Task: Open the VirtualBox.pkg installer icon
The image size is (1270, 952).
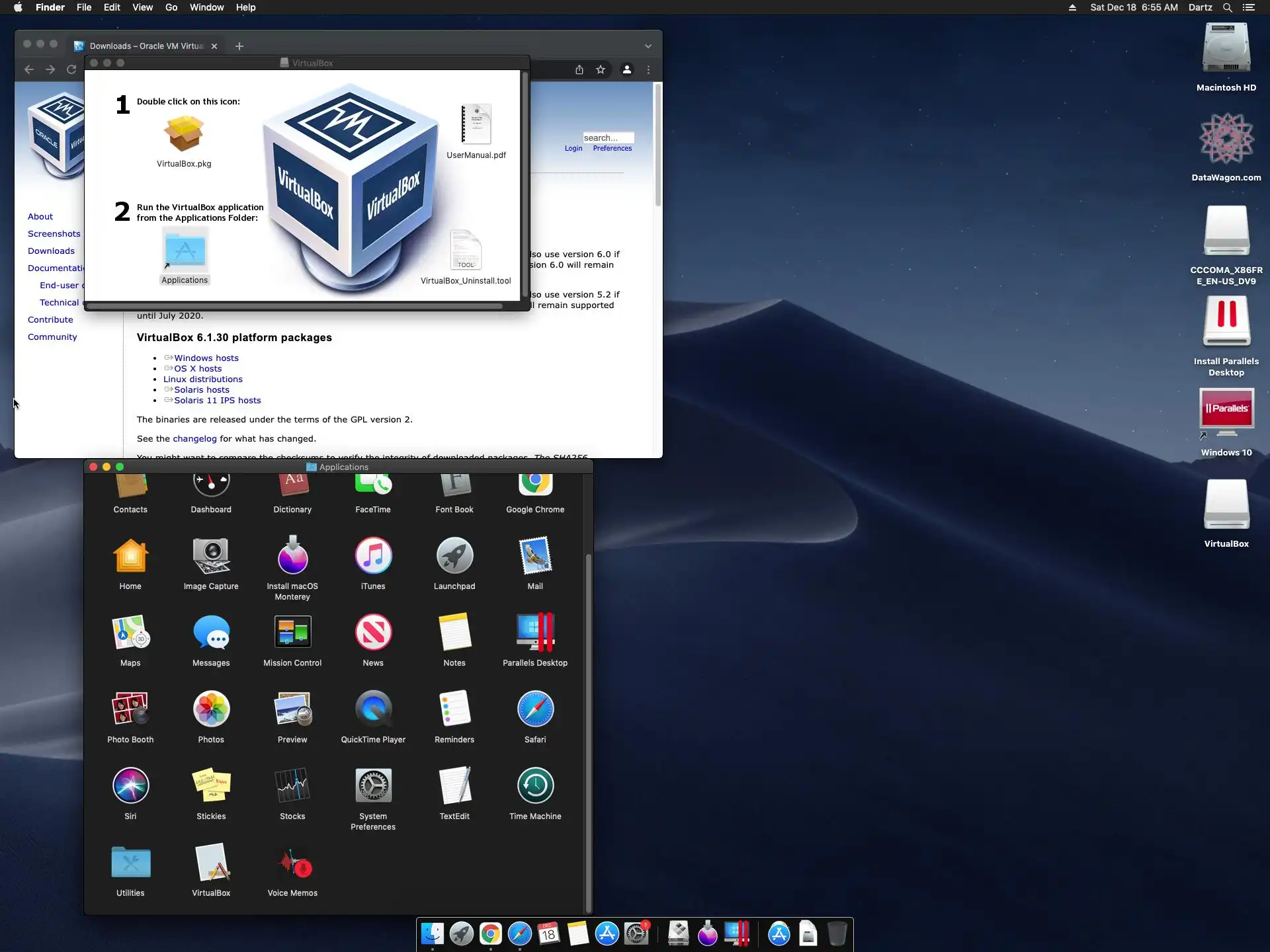Action: pos(184,134)
